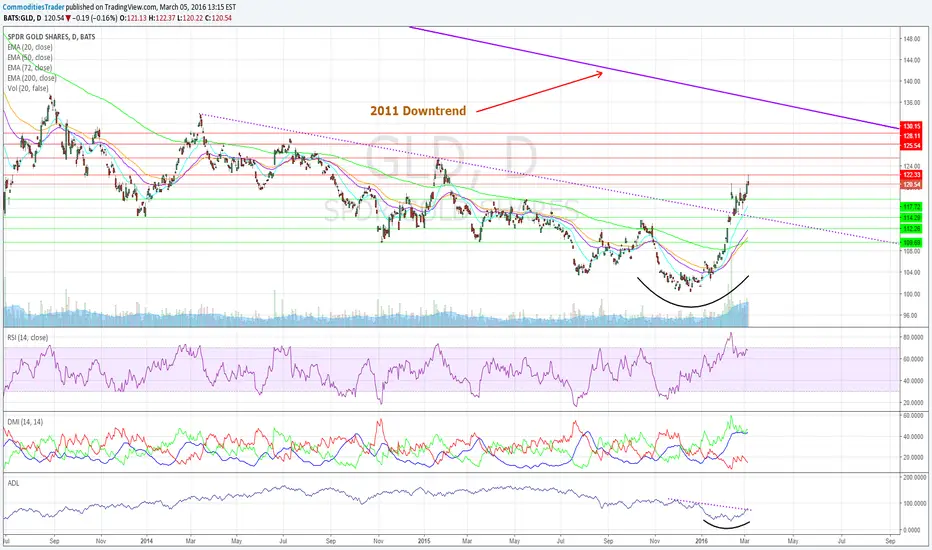Select the Vol (20, false) indicator label
The height and width of the screenshot is (550, 932).
[27, 88]
